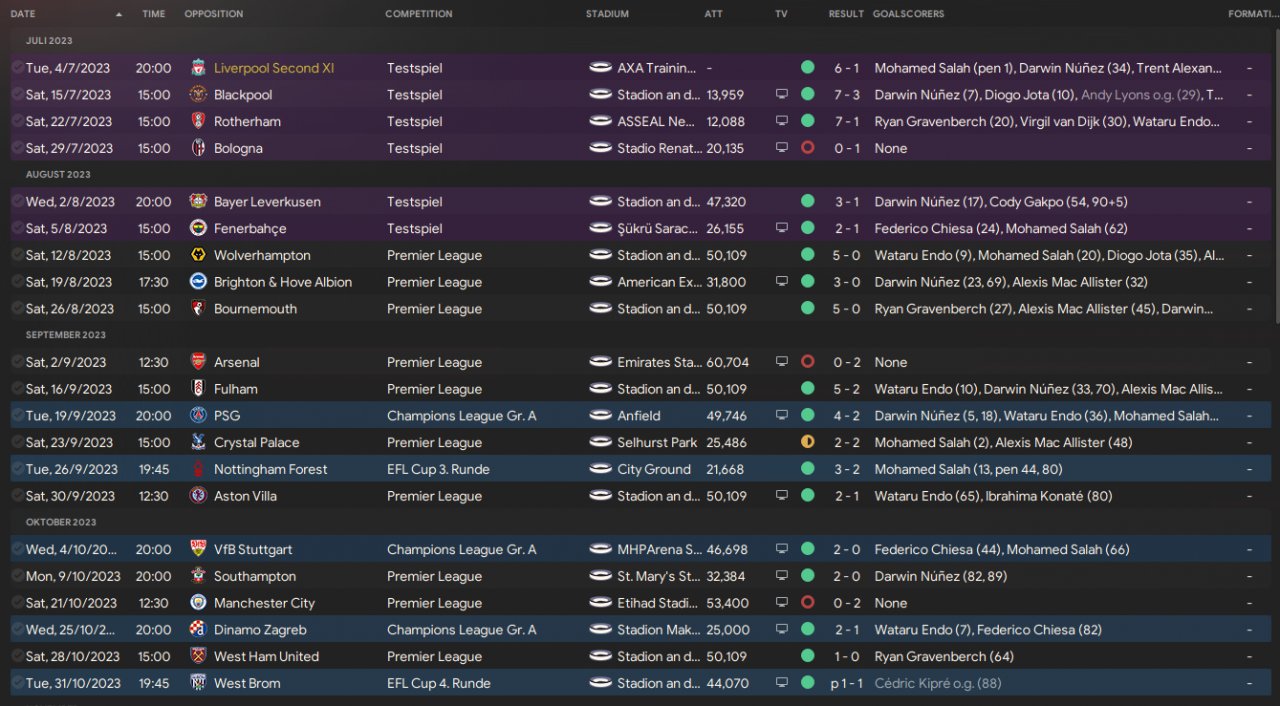Click the draw indicator for Crystal Palace match
The width and height of the screenshot is (1280, 706).
(807, 442)
